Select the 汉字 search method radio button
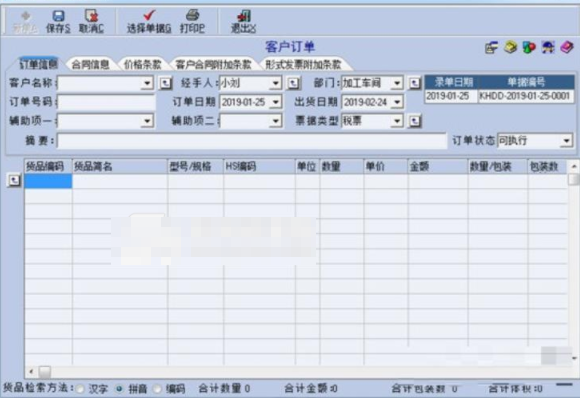The width and height of the screenshot is (580, 398). [x=80, y=389]
